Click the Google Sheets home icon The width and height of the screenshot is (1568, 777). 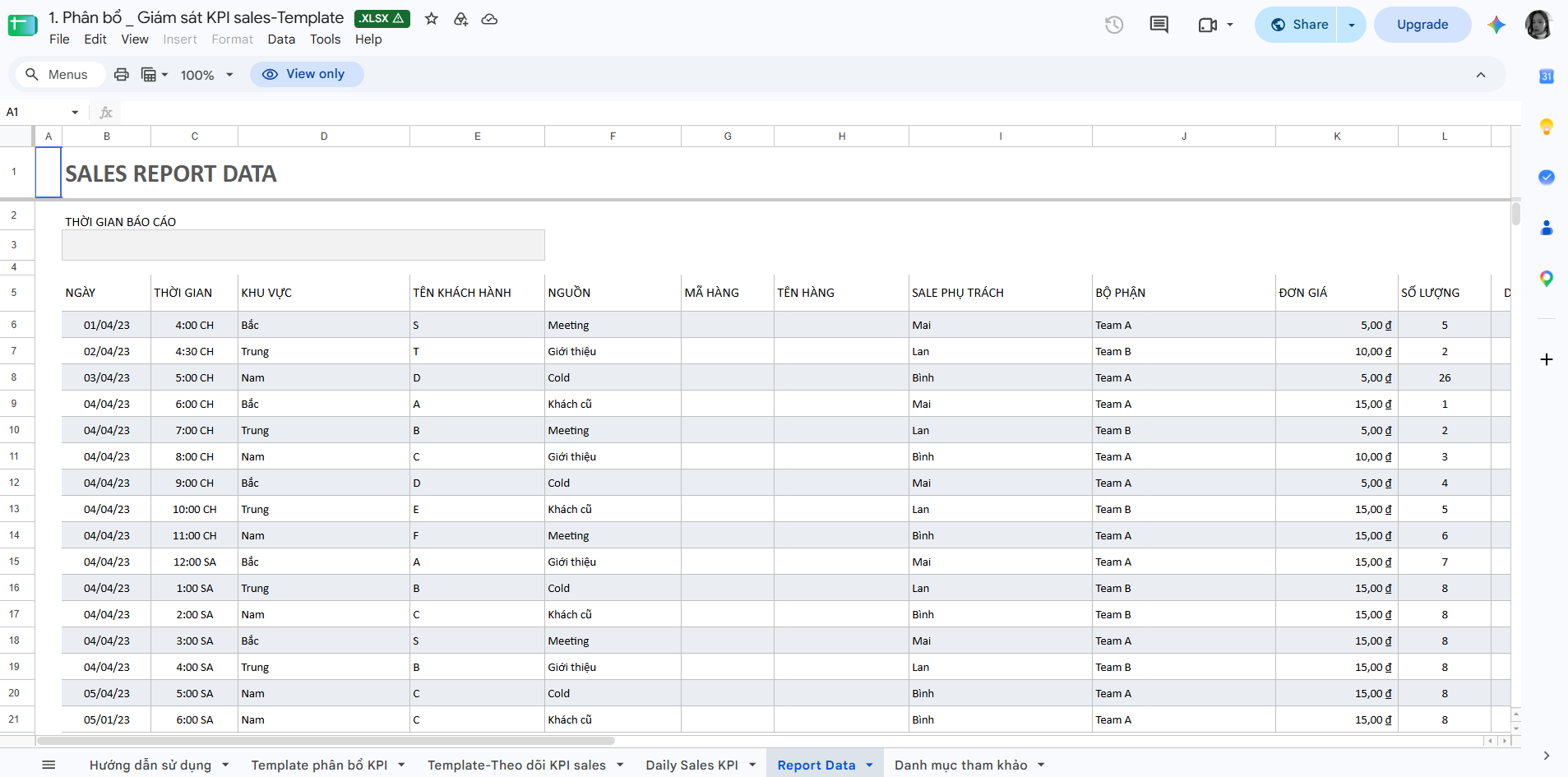[23, 25]
